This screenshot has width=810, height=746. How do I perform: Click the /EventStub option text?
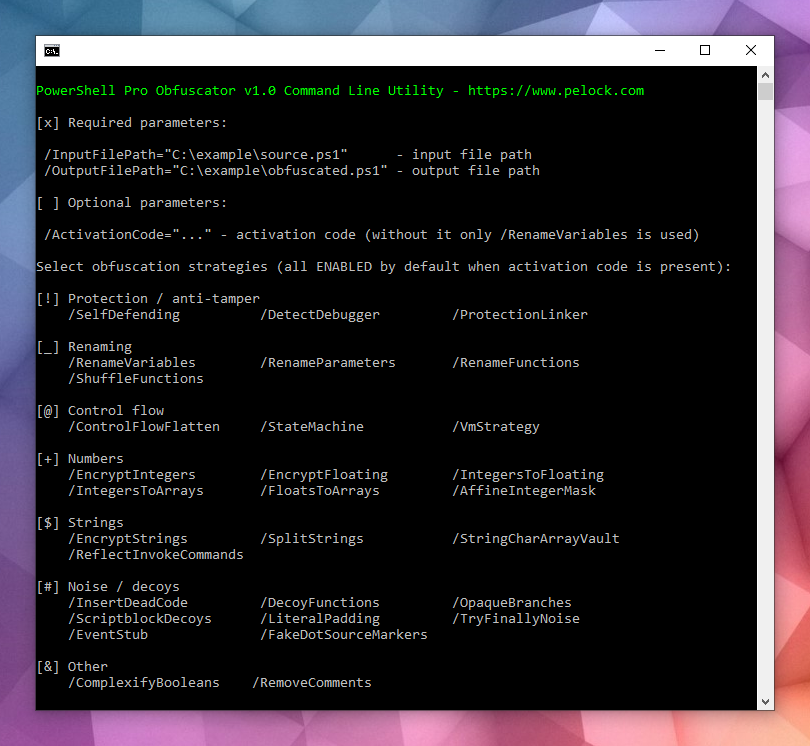pos(108,635)
